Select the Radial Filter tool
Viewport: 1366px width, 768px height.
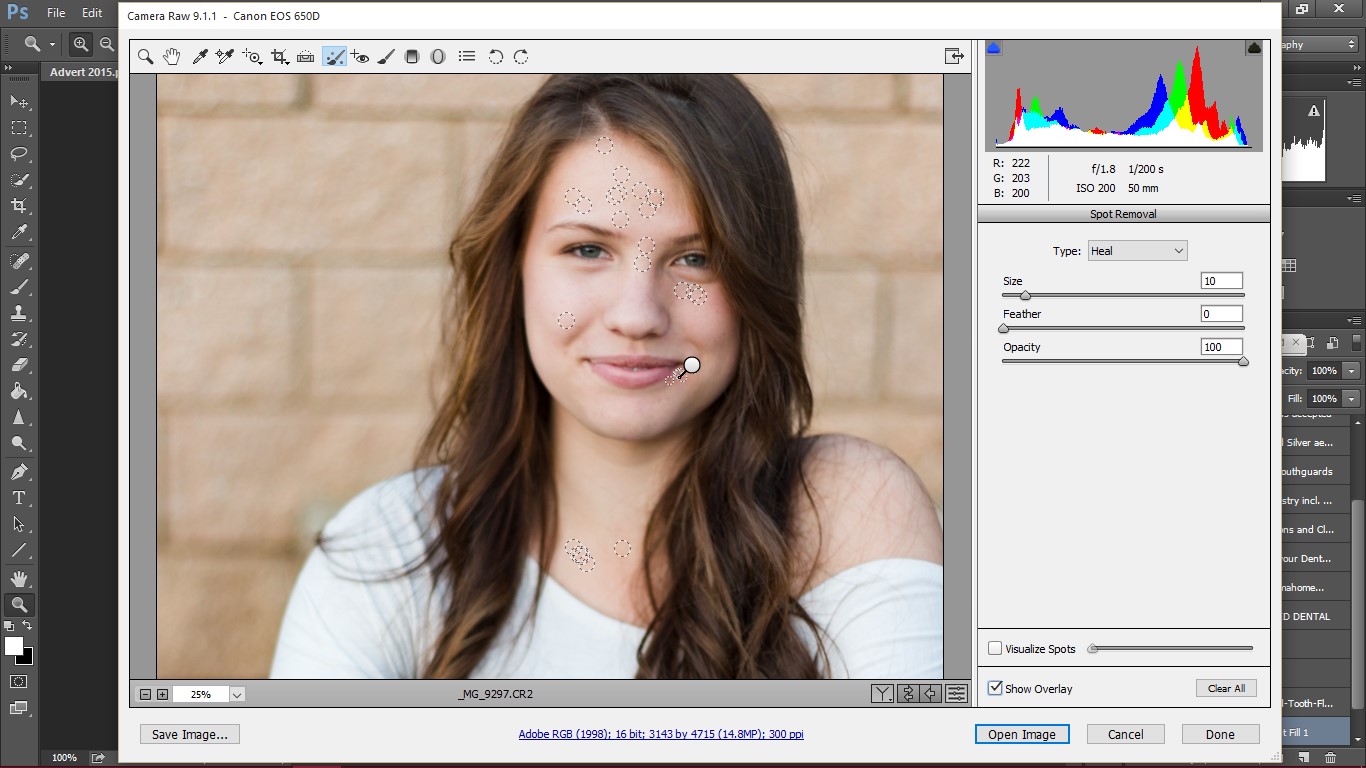438,57
